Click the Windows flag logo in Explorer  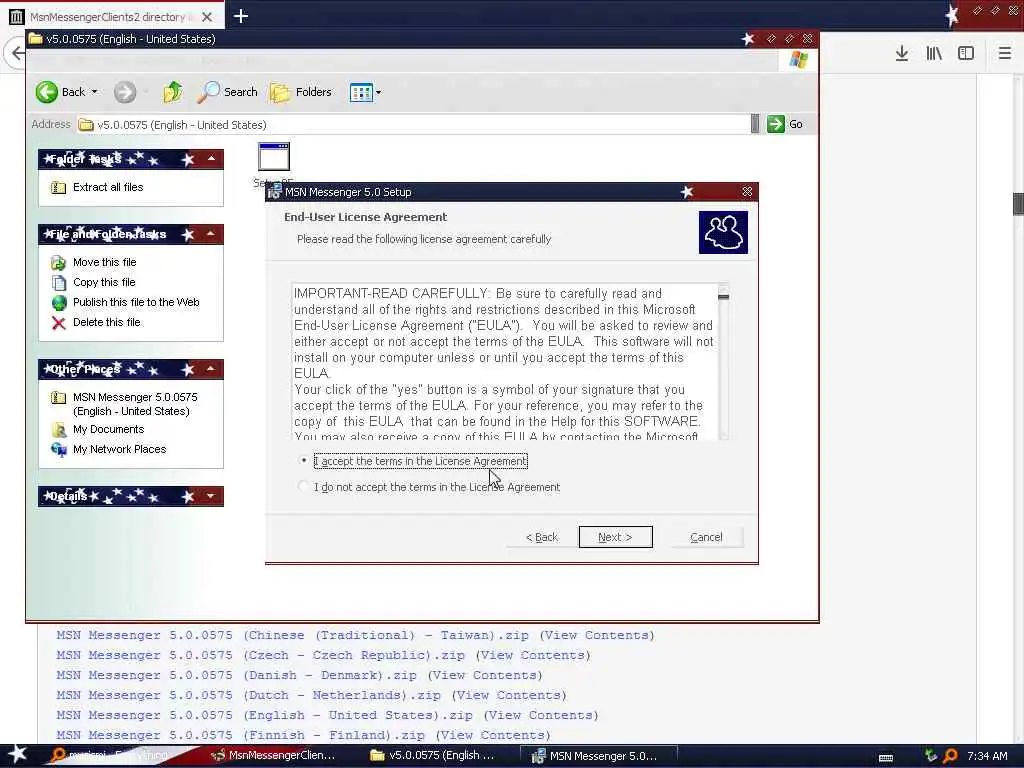(798, 59)
